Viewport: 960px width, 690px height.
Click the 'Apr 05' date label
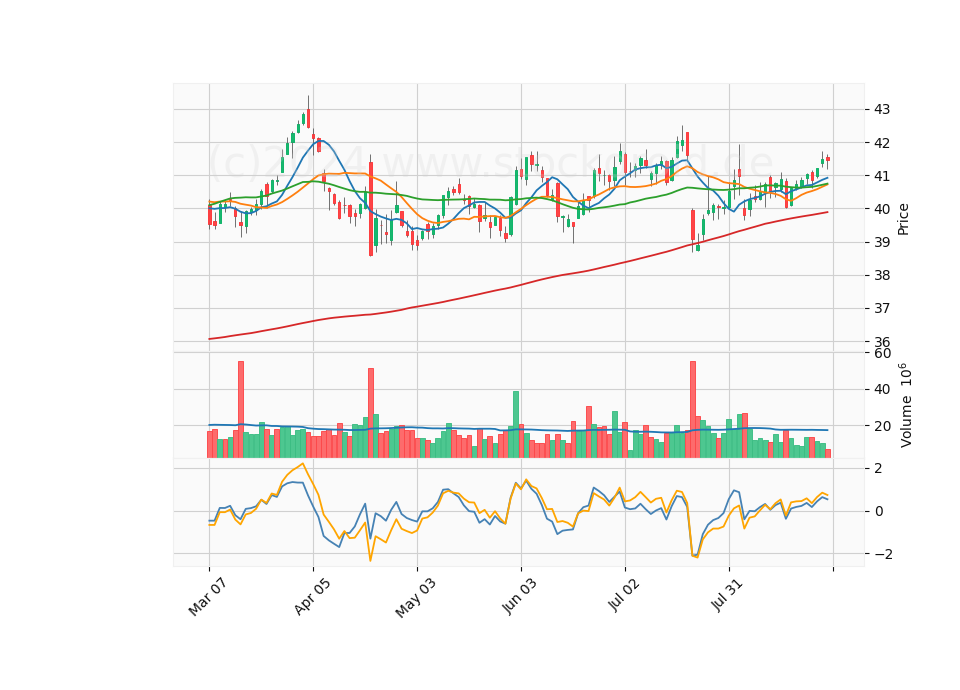pos(312,596)
